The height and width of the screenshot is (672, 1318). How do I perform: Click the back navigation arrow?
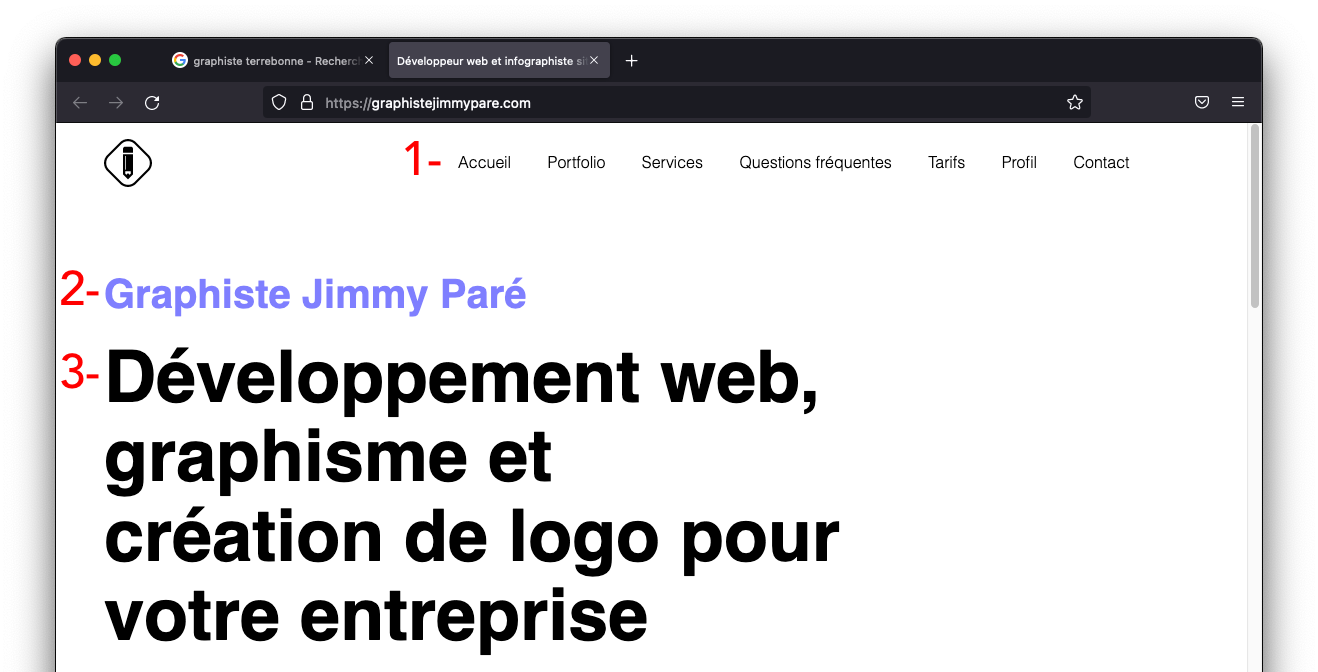[x=79, y=101]
